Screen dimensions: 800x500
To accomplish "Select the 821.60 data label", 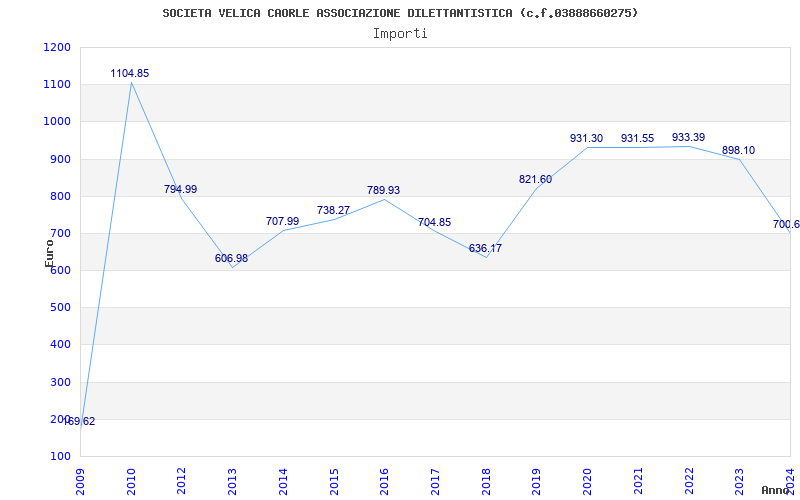I will click(x=535, y=179).
